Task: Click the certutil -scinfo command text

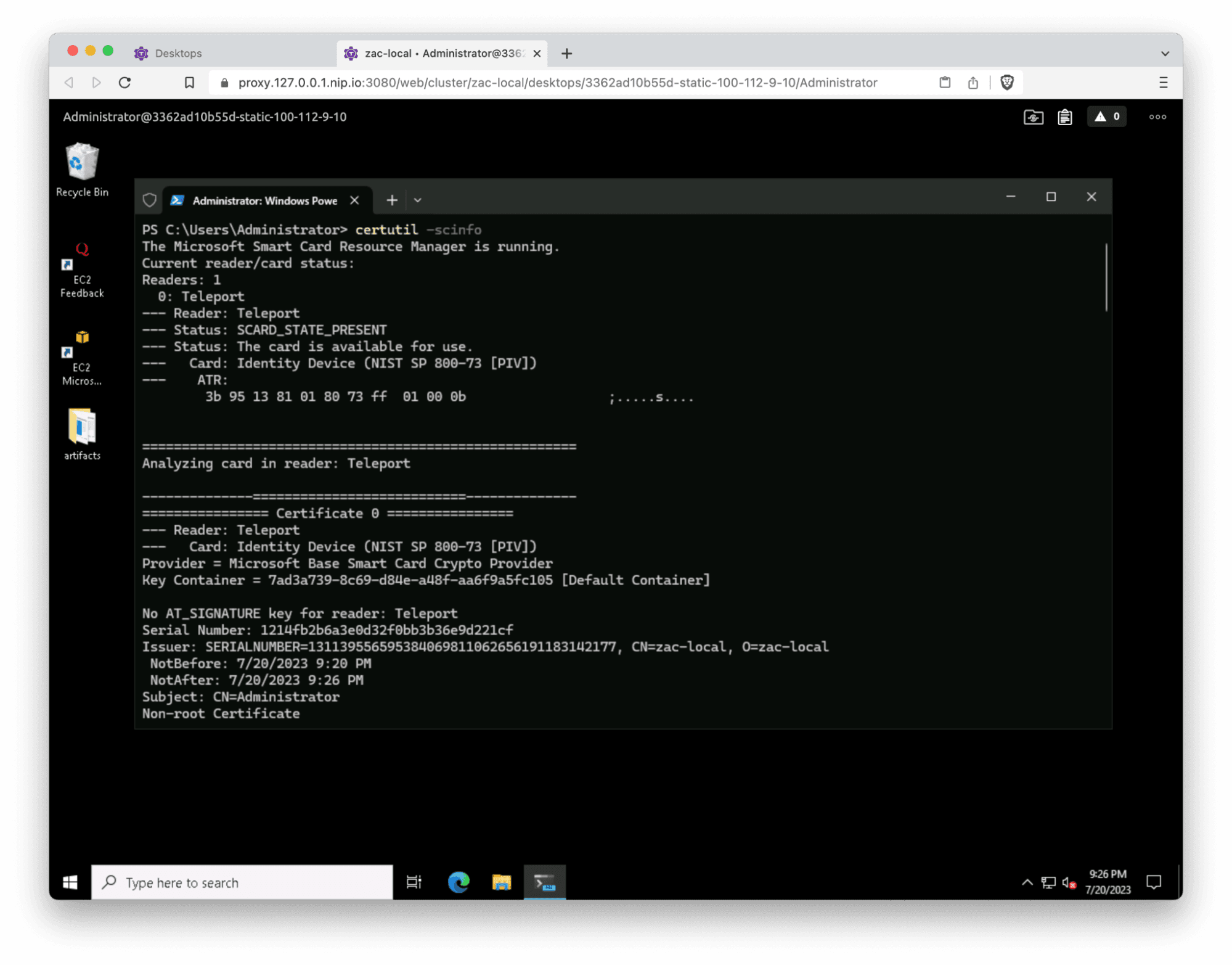Action: [x=418, y=230]
